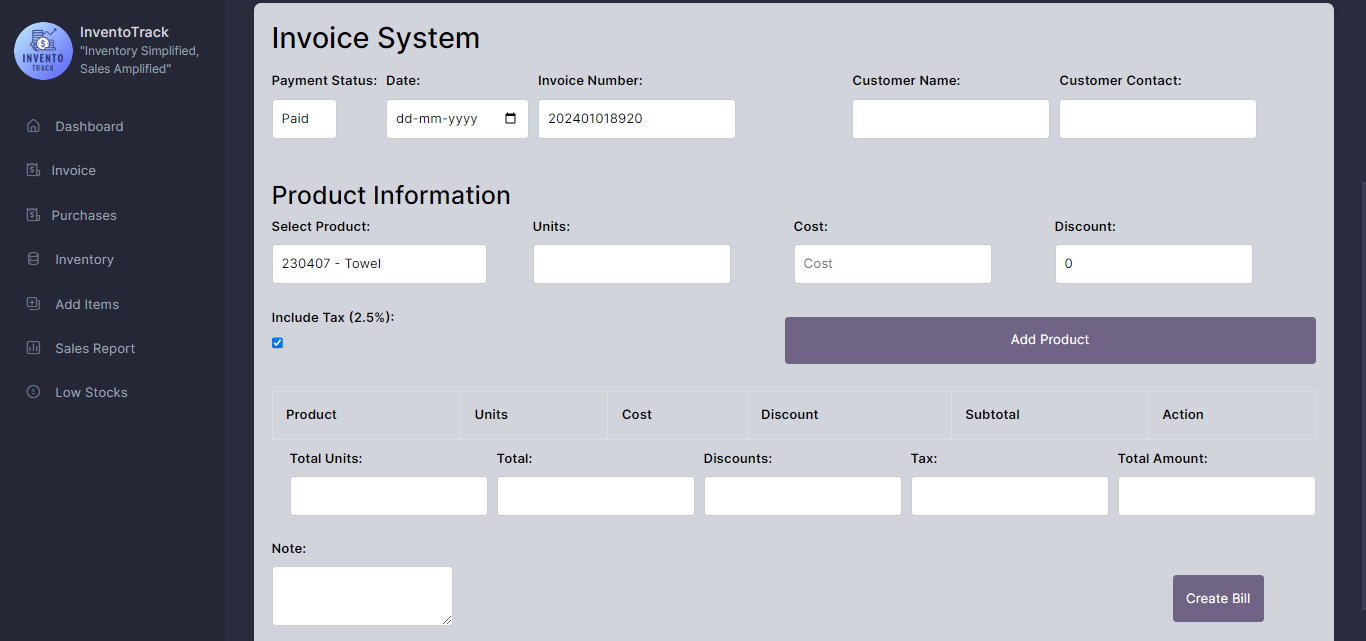Click the Create Bill button
Viewport: 1366px width, 641px height.
(1217, 598)
